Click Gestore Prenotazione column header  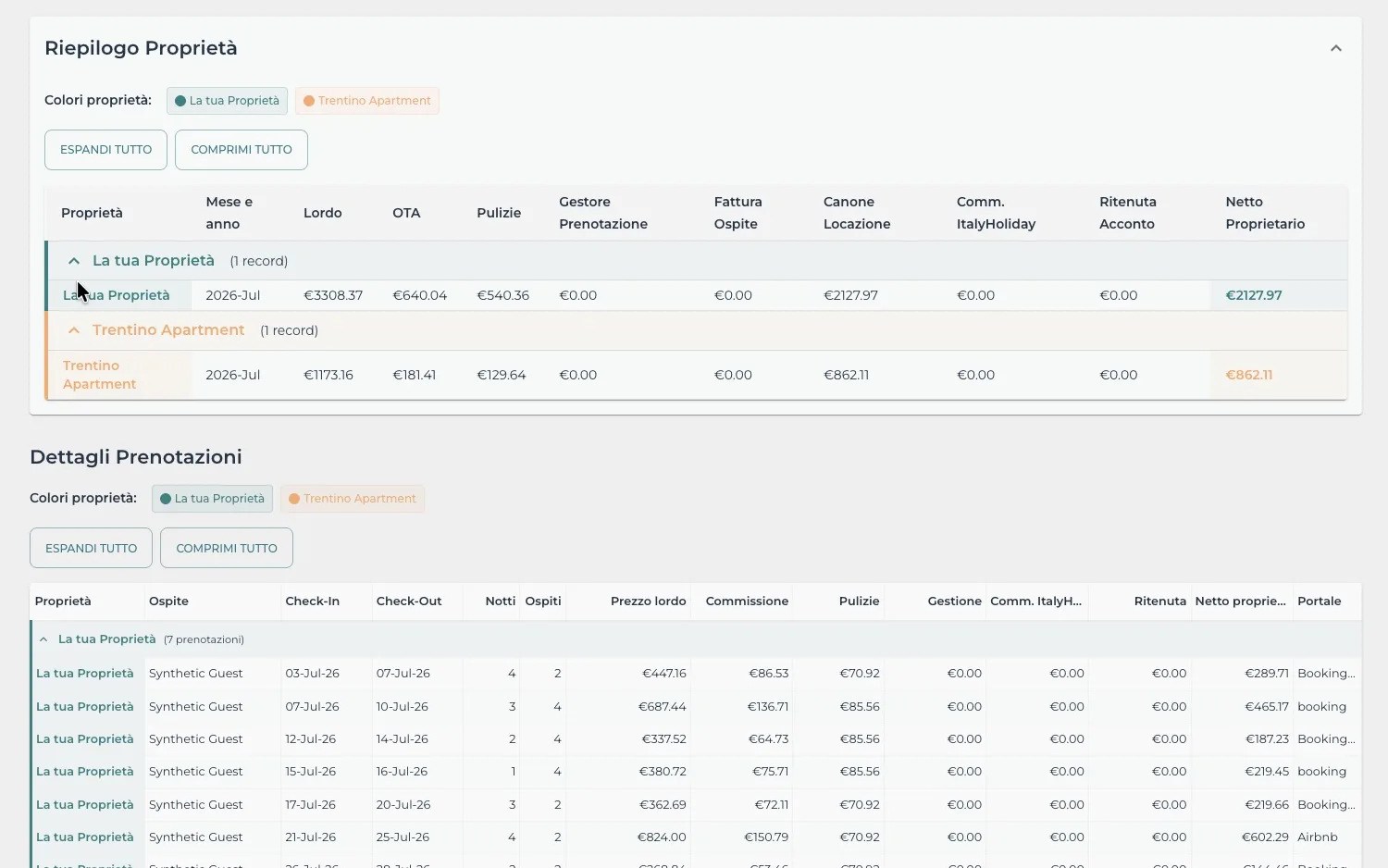click(x=603, y=213)
